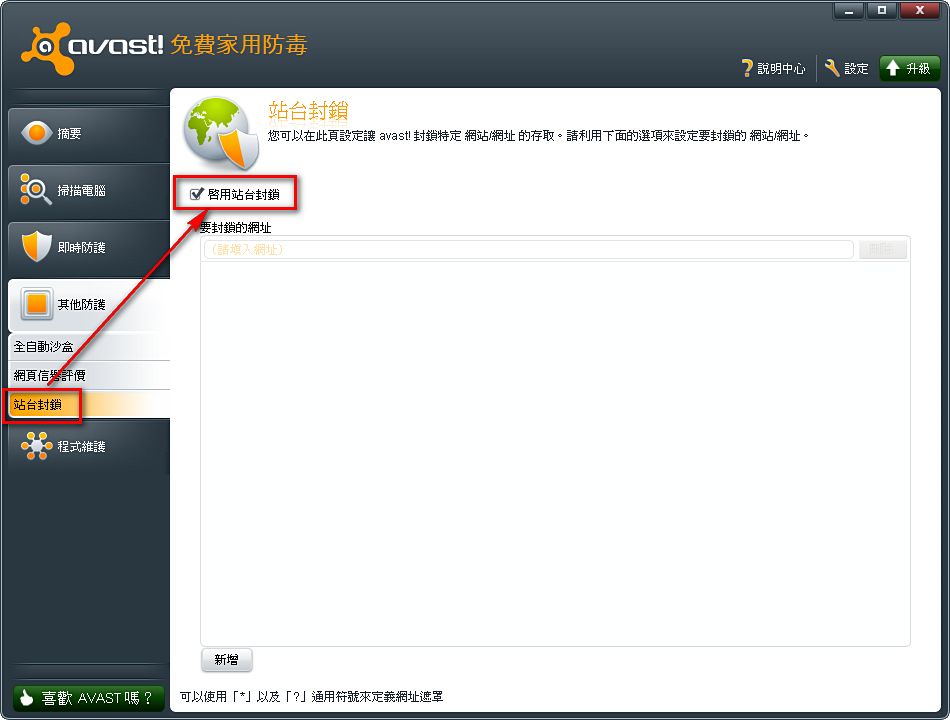
Task: Open the 摘要 summary eye icon
Action: 36,133
